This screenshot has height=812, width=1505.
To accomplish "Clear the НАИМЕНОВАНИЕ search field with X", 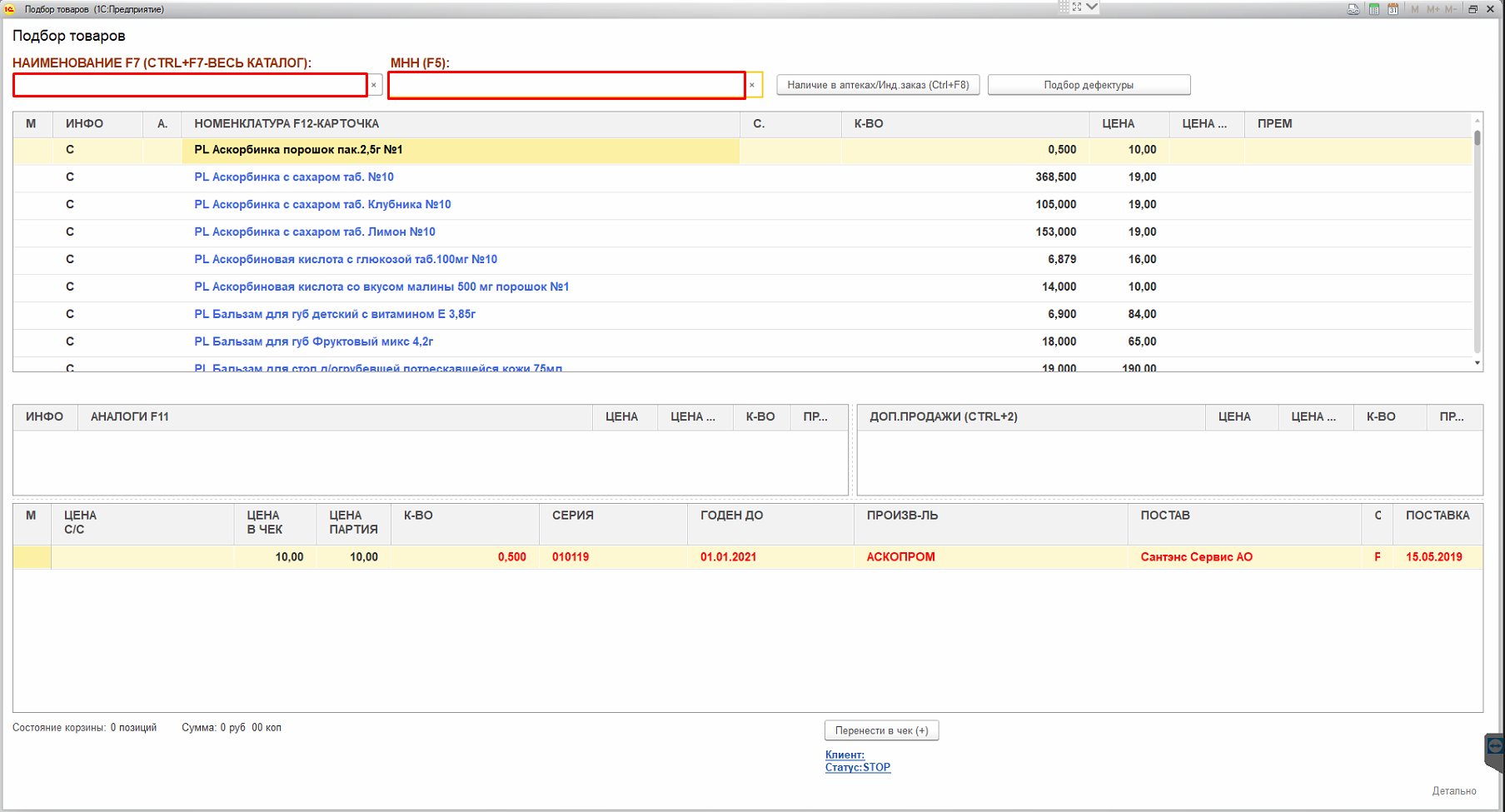I will (x=374, y=85).
